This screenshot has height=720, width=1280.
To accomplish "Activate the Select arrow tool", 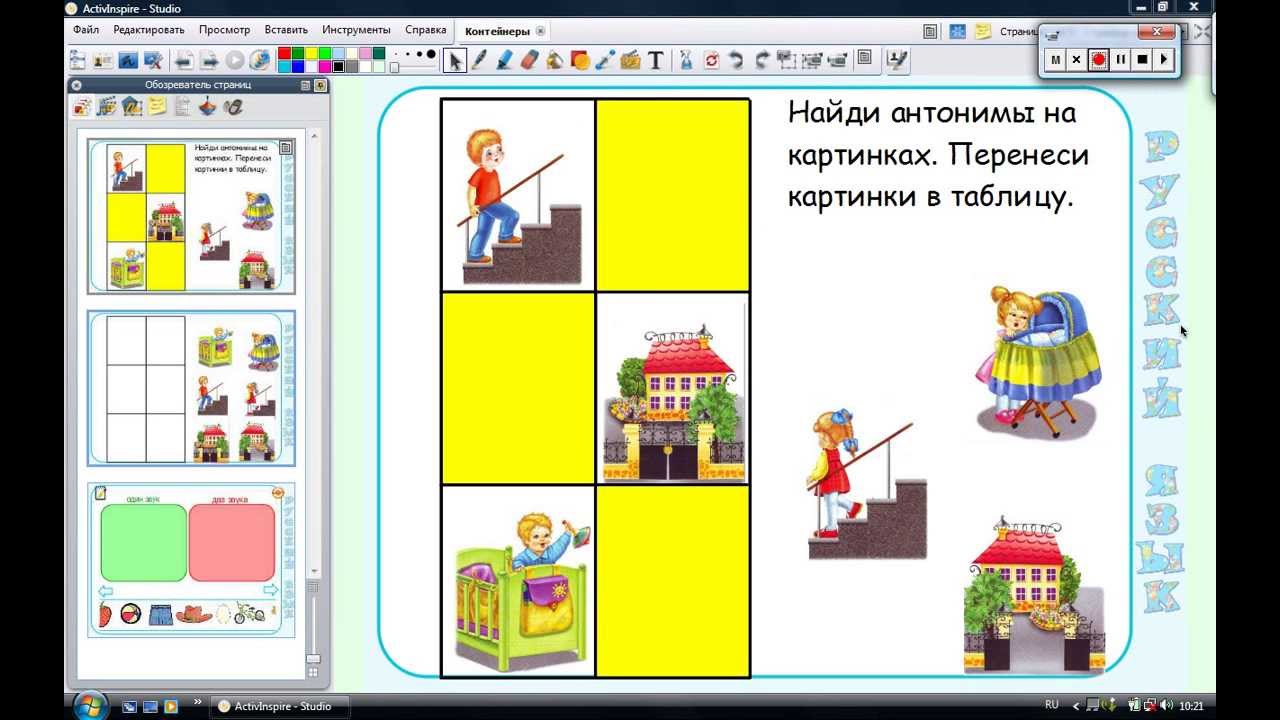I will point(456,60).
